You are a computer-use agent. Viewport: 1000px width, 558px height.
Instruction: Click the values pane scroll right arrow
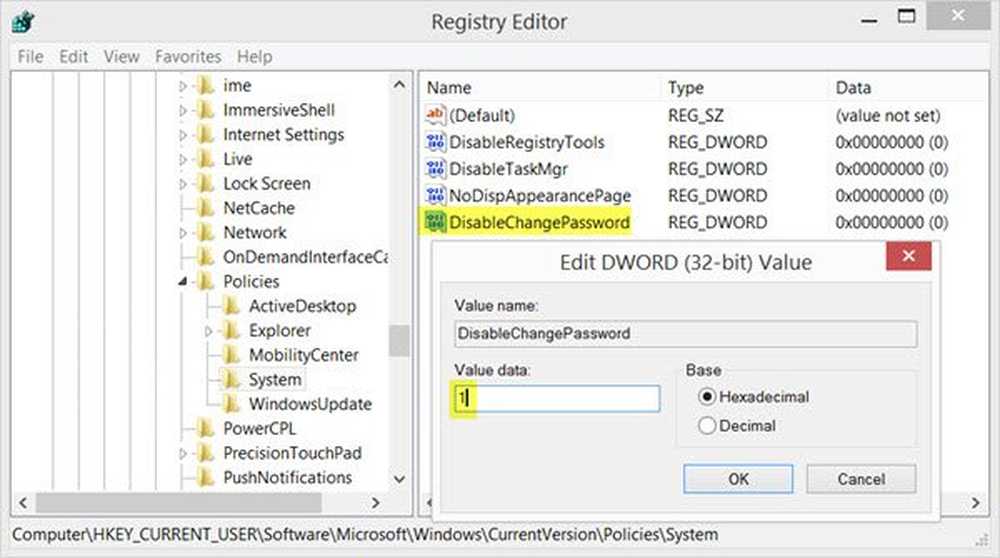point(976,503)
